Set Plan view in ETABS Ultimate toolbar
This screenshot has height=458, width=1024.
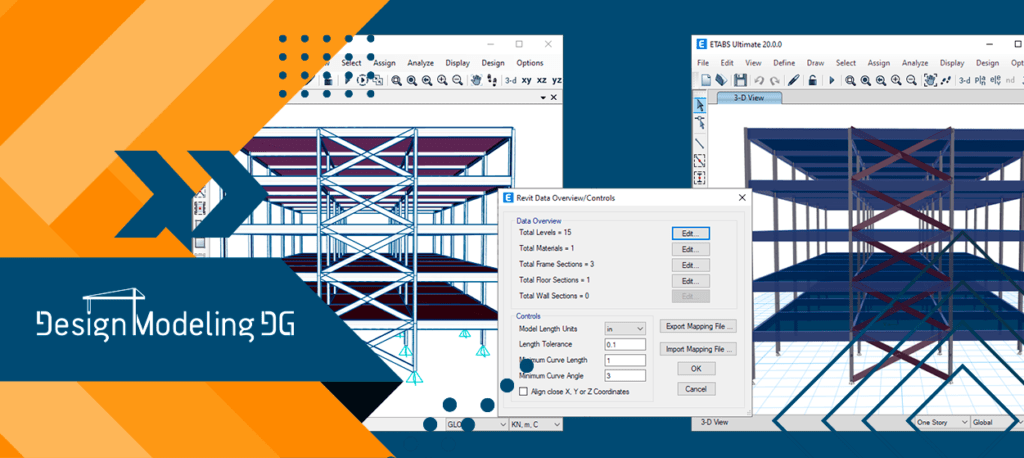(980, 81)
